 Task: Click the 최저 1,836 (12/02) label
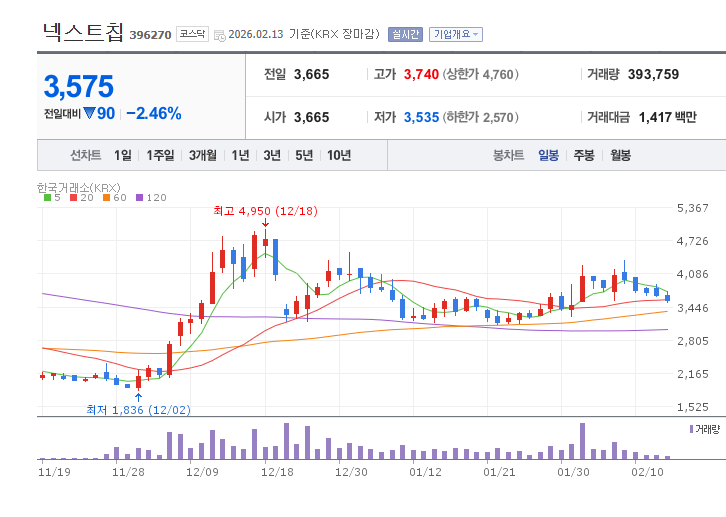click(138, 410)
